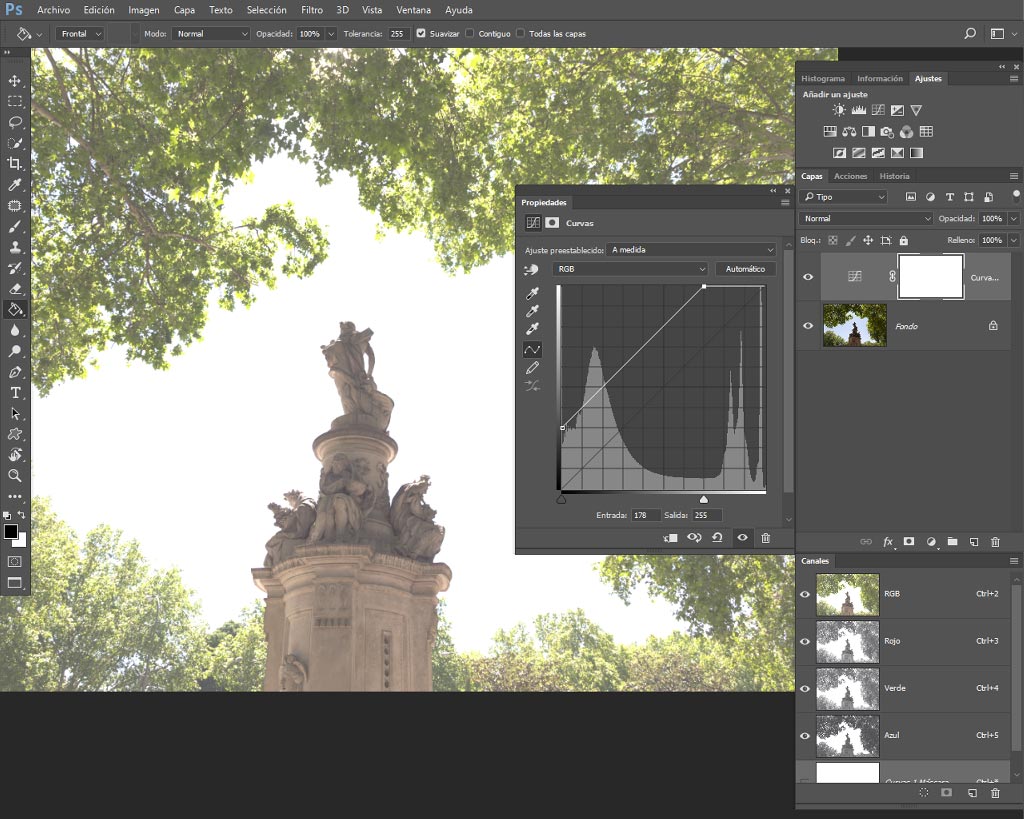The image size is (1024, 819).
Task: Click the white point slider under curve
Action: [x=703, y=500]
